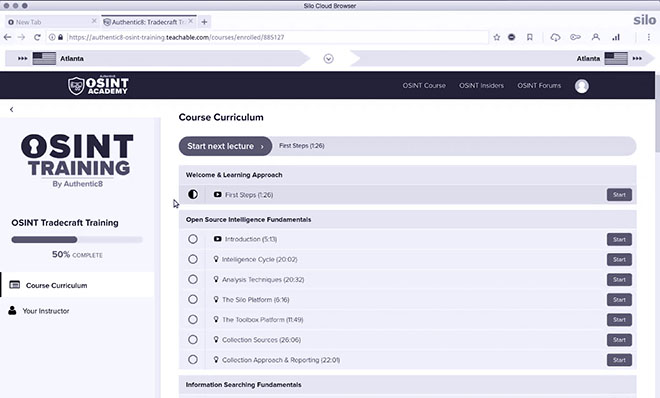Bookmark this page with the star icon
The height and width of the screenshot is (398, 660).
[x=497, y=37]
